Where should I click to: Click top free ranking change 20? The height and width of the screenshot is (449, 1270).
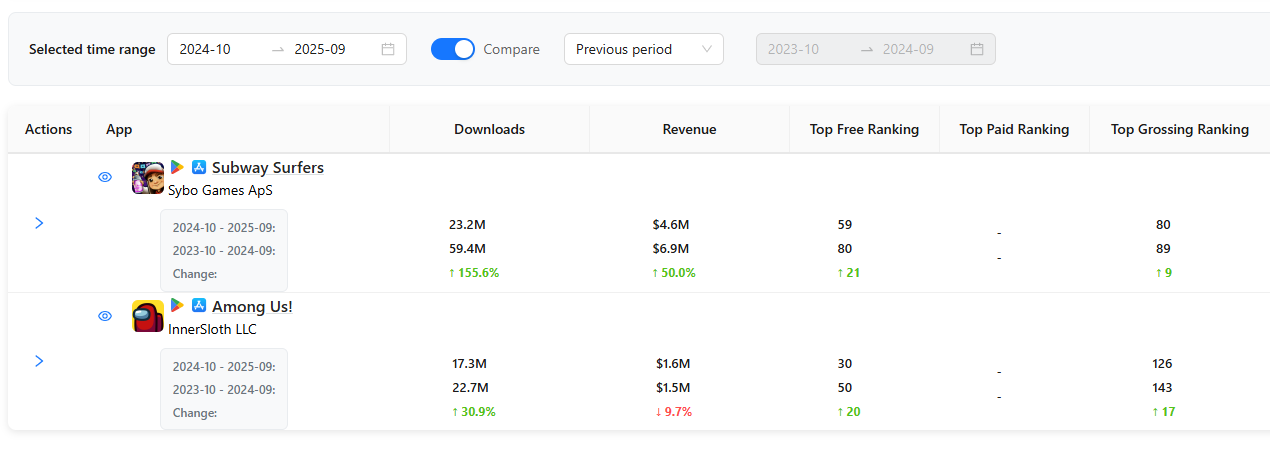[848, 412]
